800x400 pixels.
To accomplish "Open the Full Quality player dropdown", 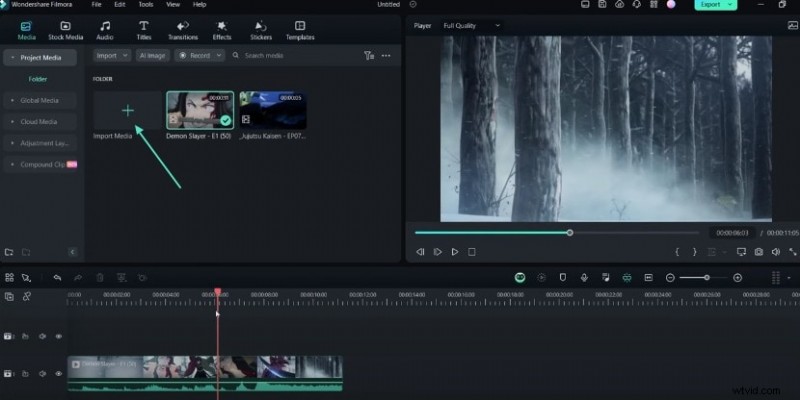I will click(x=472, y=25).
